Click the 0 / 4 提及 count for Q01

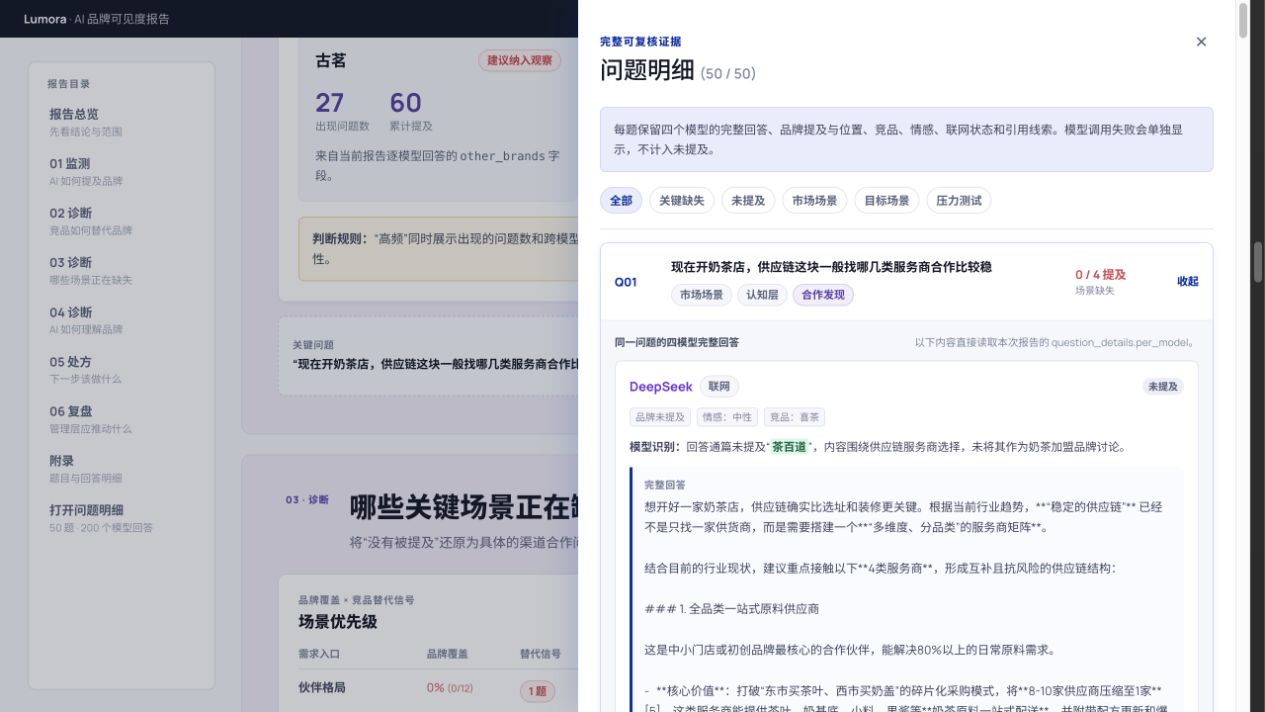point(1100,274)
